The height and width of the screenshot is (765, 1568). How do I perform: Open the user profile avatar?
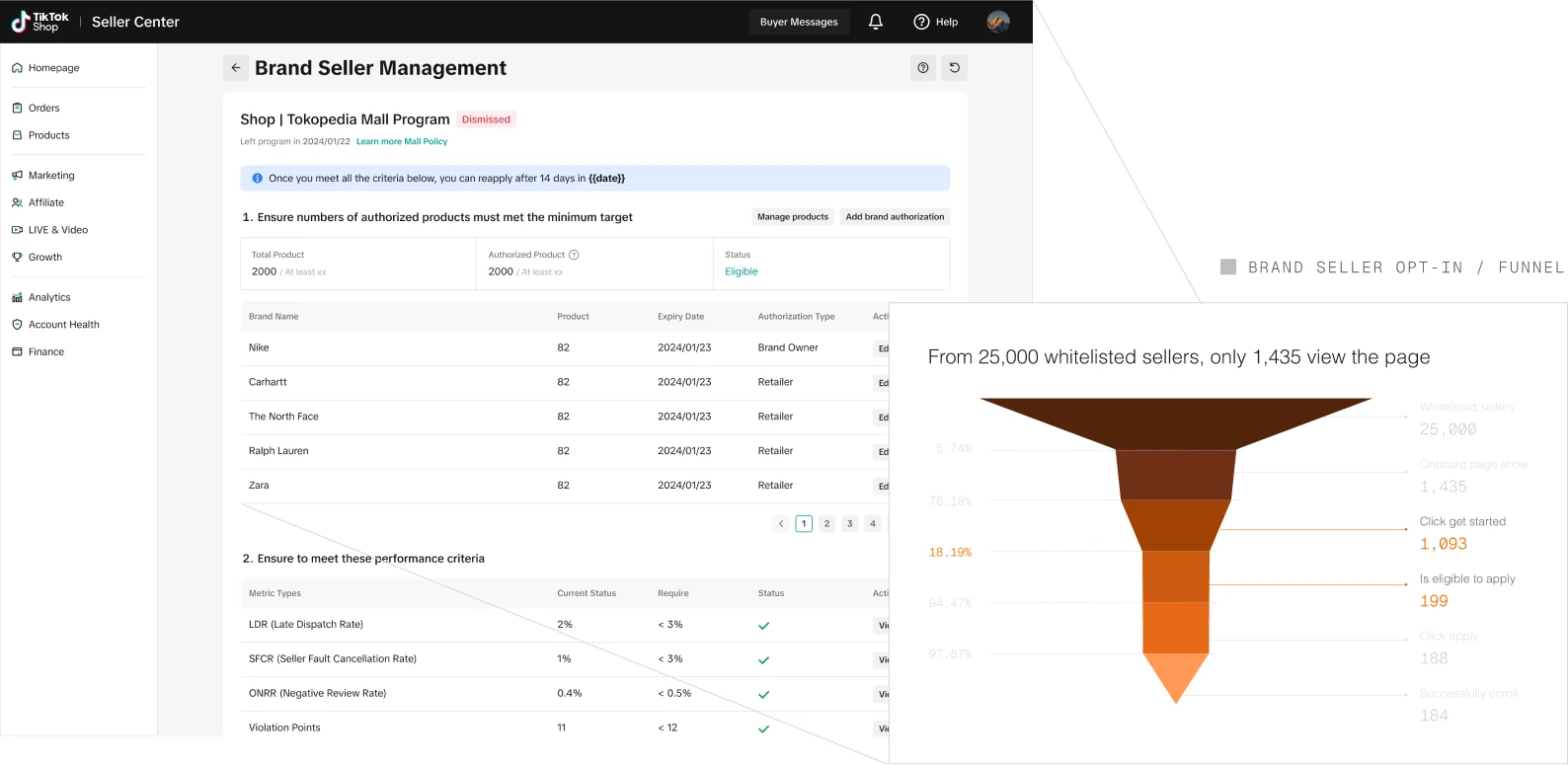click(998, 22)
